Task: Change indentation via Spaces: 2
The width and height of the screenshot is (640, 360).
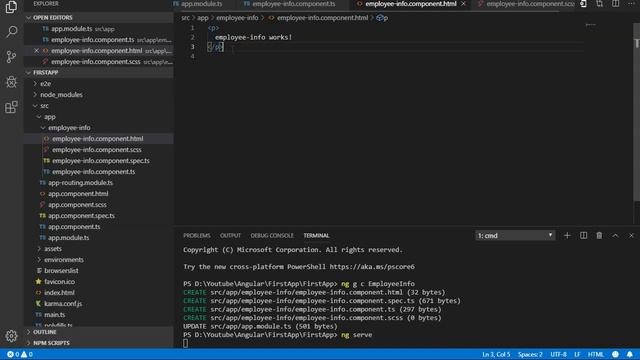Action: (530, 354)
